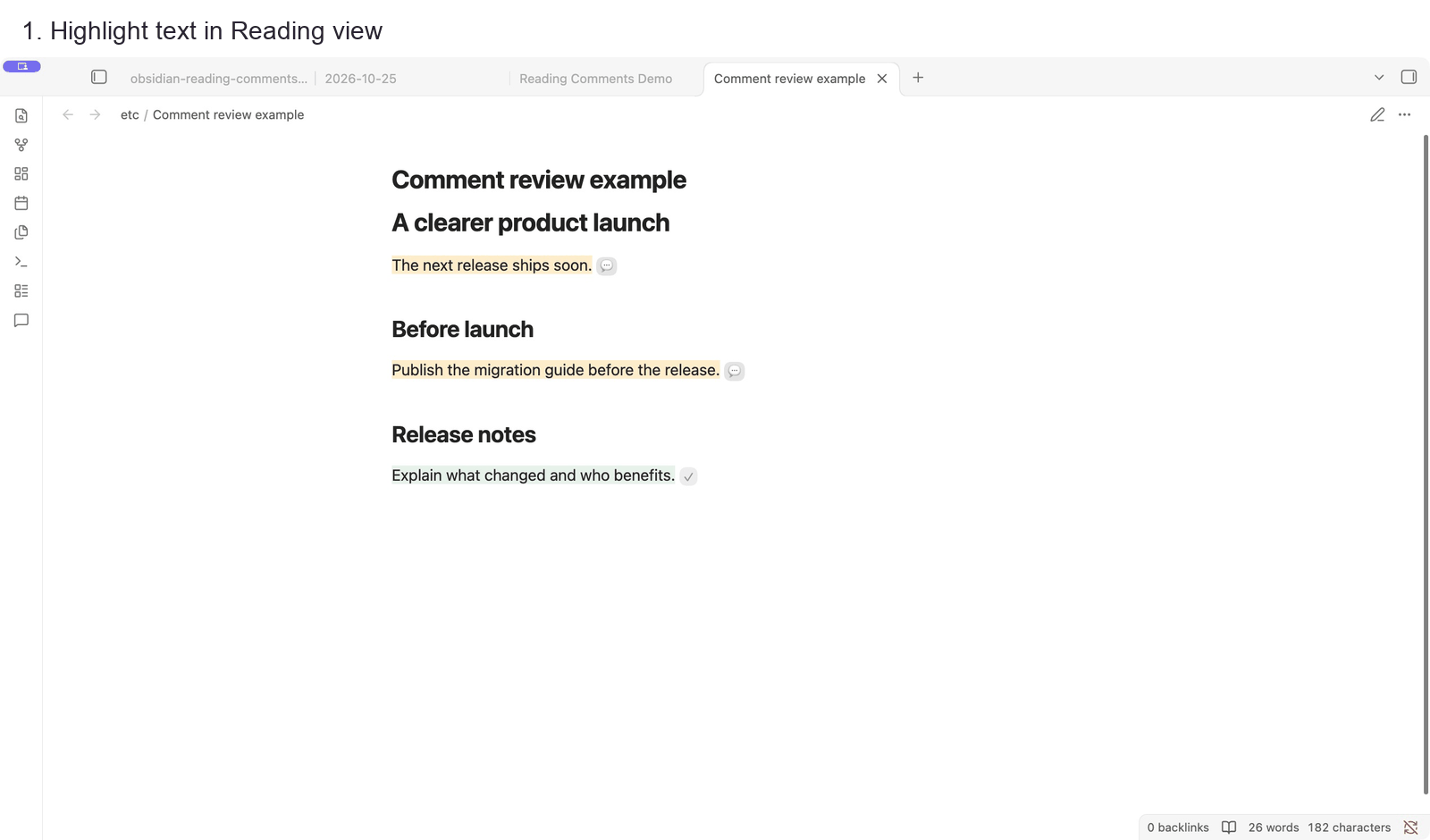The width and height of the screenshot is (1430, 840).
Task: Click 'A clearer product launch' heading
Action: (x=531, y=223)
